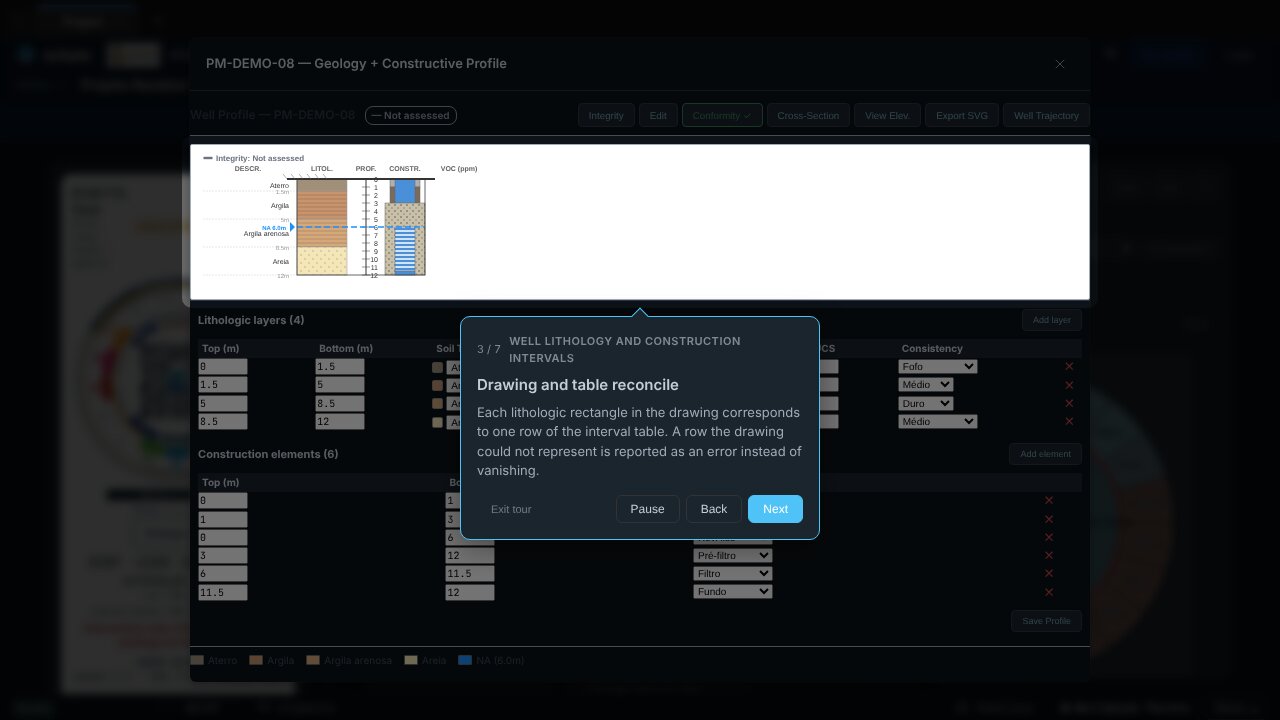Delete the lithologic layer with top 0
Viewport: 1280px width, 720px height.
(x=1070, y=367)
